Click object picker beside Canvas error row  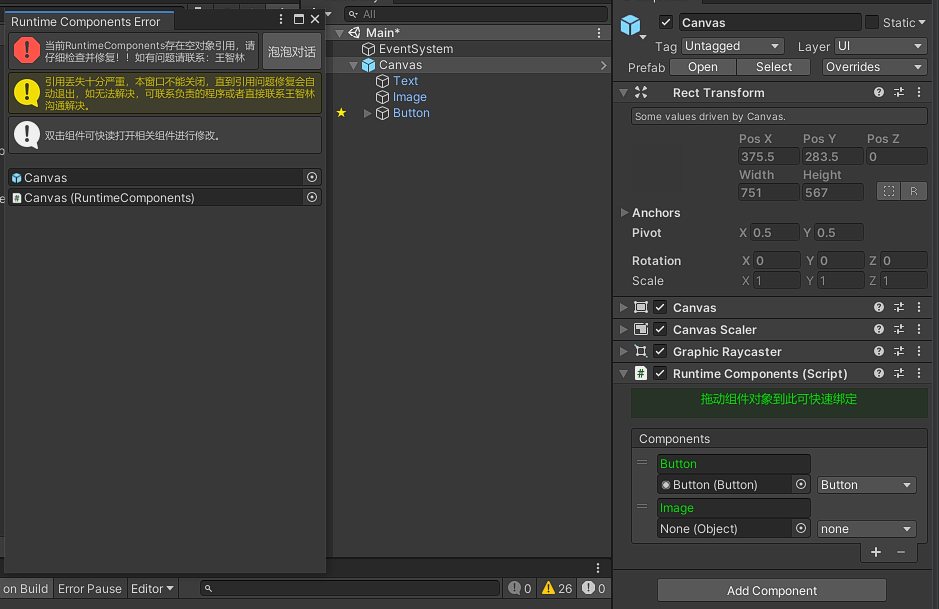pyautogui.click(x=312, y=177)
